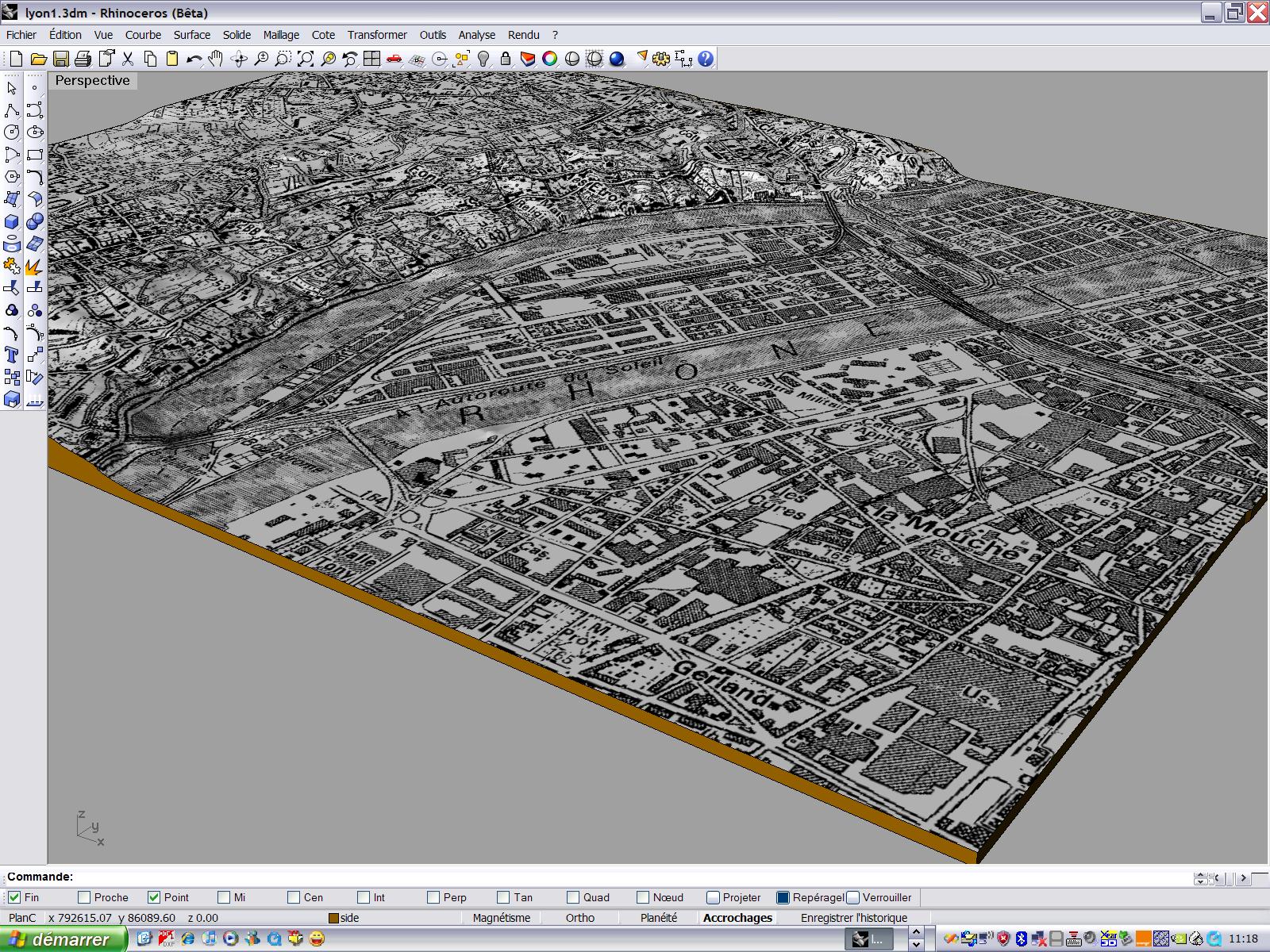Enable the Proche snap checkbox
Screen dimensions: 1270x952
(84, 897)
